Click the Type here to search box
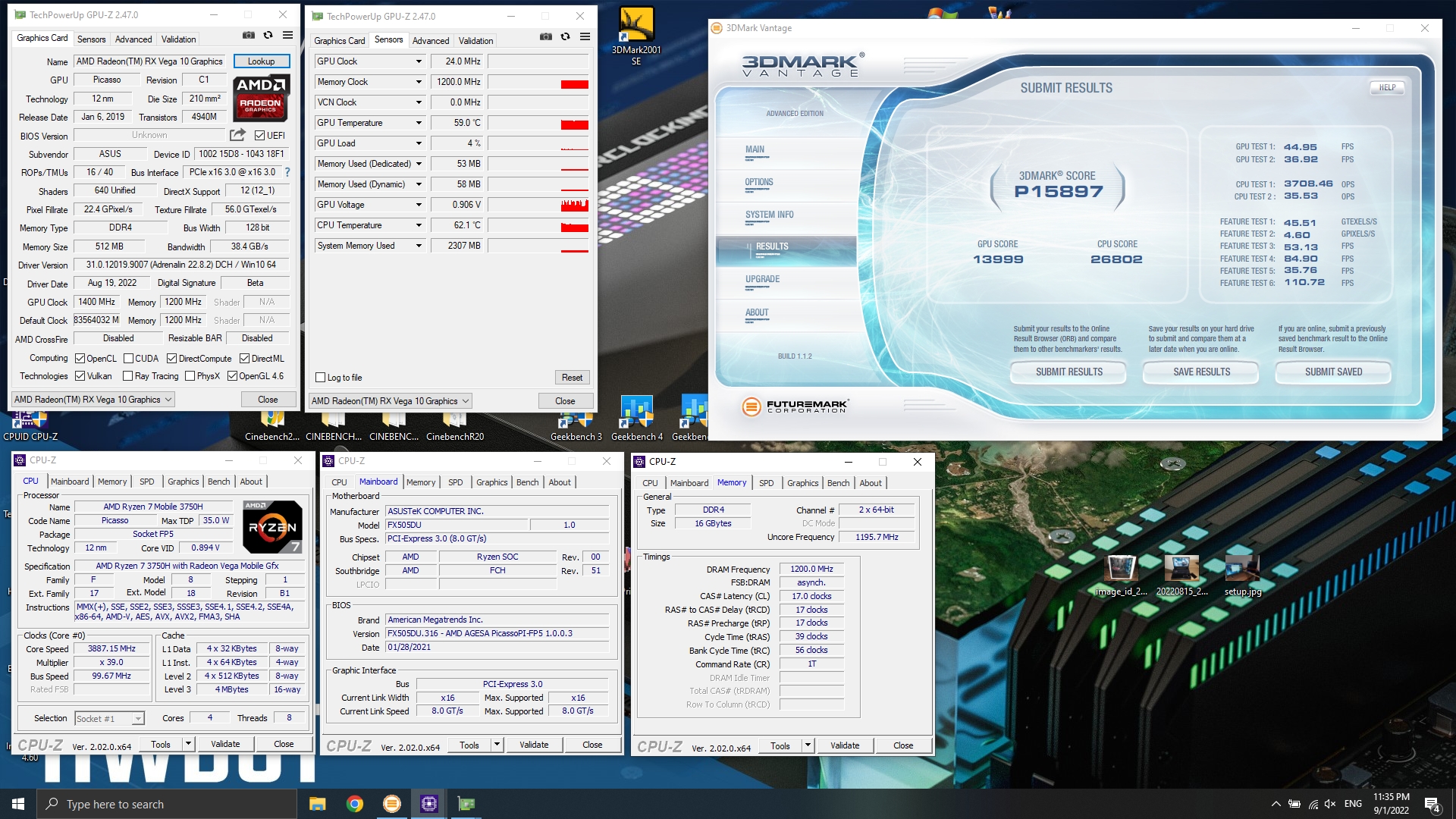 [x=167, y=804]
